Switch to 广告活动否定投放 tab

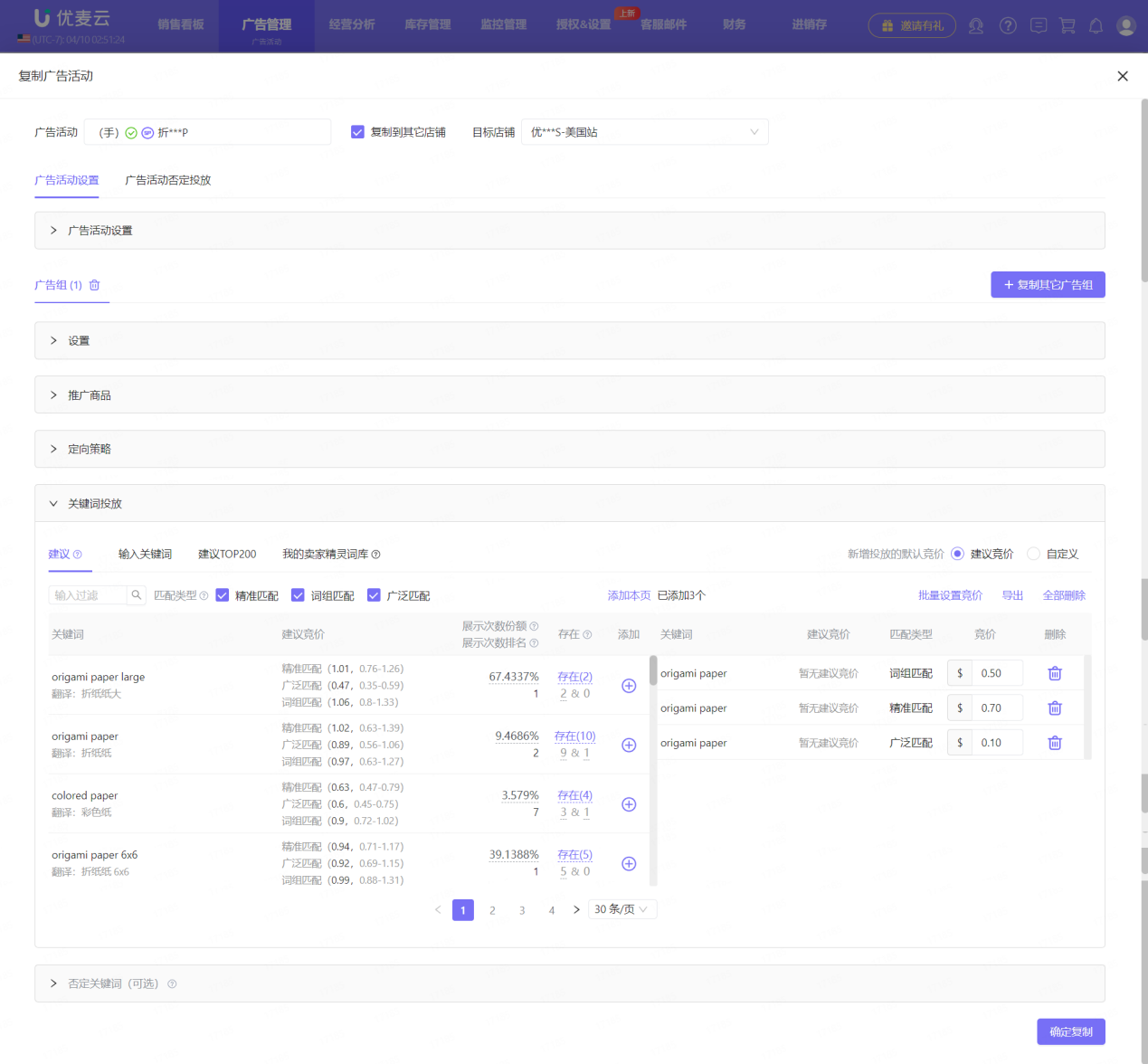[x=167, y=180]
